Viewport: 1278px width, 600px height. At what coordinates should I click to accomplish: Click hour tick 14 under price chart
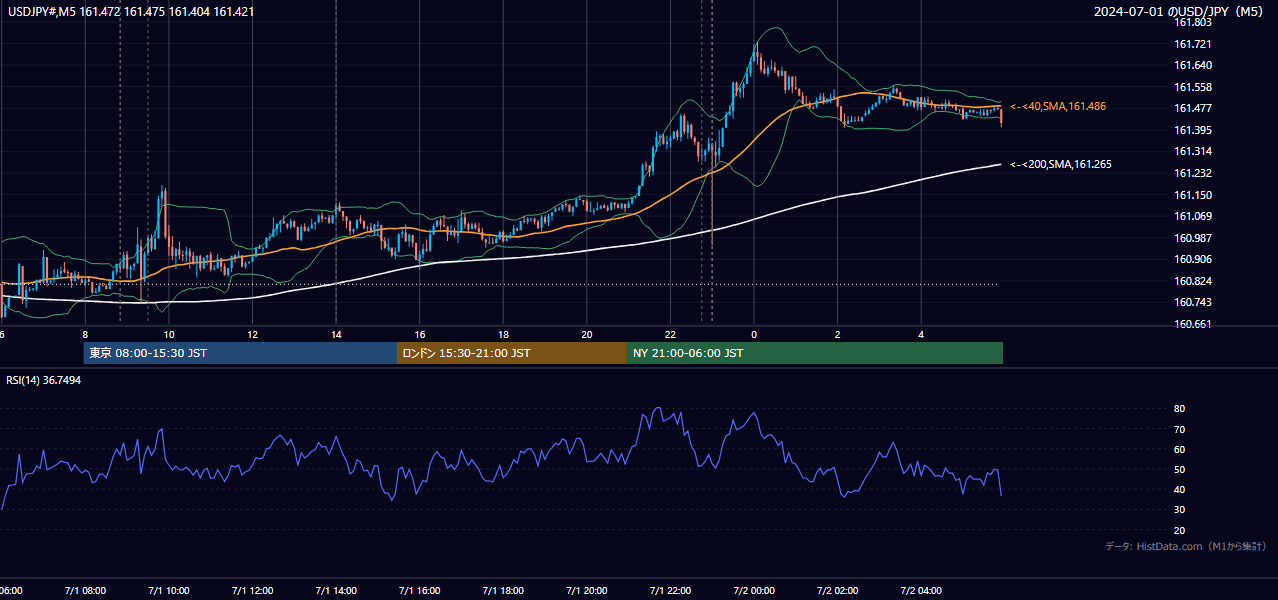tap(336, 334)
